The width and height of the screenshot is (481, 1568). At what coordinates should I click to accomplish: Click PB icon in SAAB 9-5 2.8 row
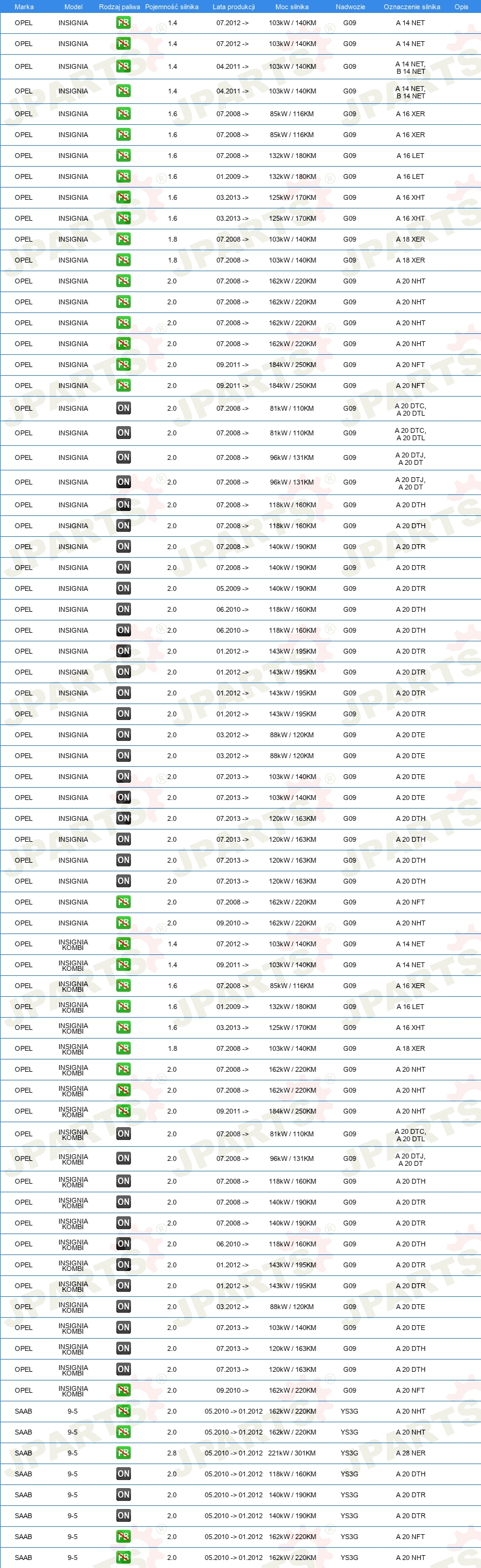tap(124, 1453)
